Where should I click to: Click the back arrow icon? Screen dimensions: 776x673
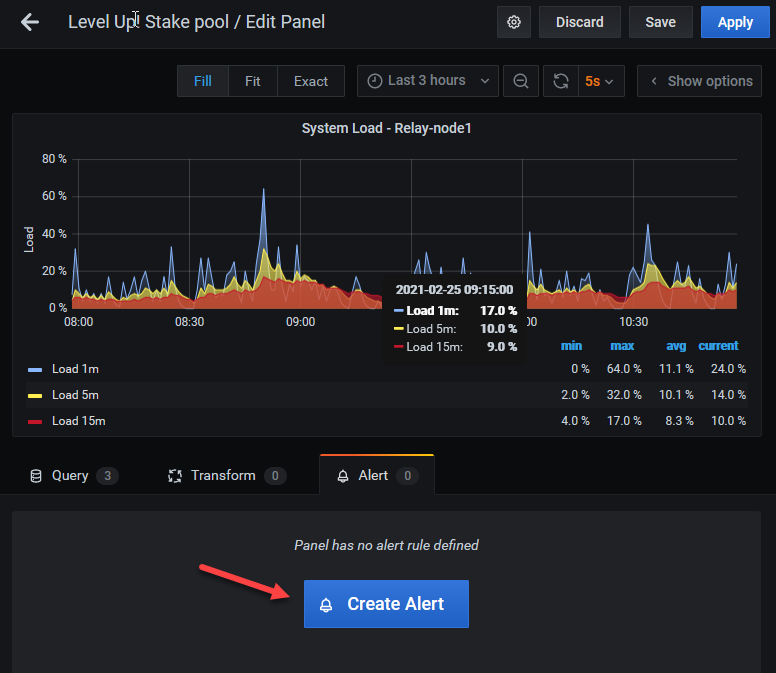click(30, 22)
